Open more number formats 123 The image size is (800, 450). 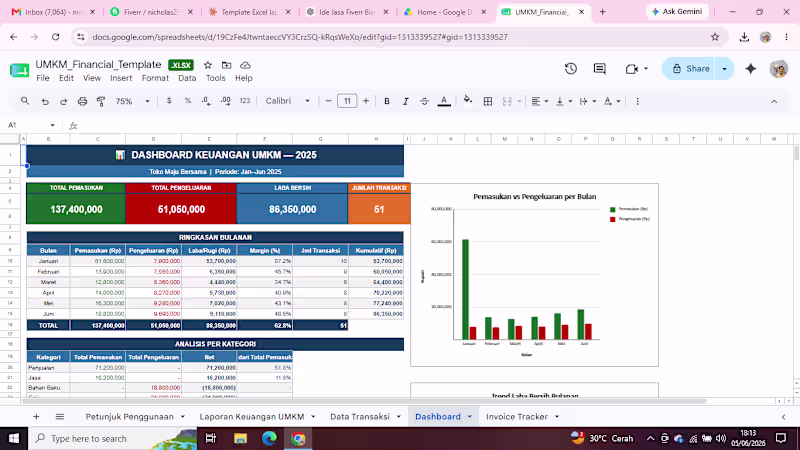point(245,101)
